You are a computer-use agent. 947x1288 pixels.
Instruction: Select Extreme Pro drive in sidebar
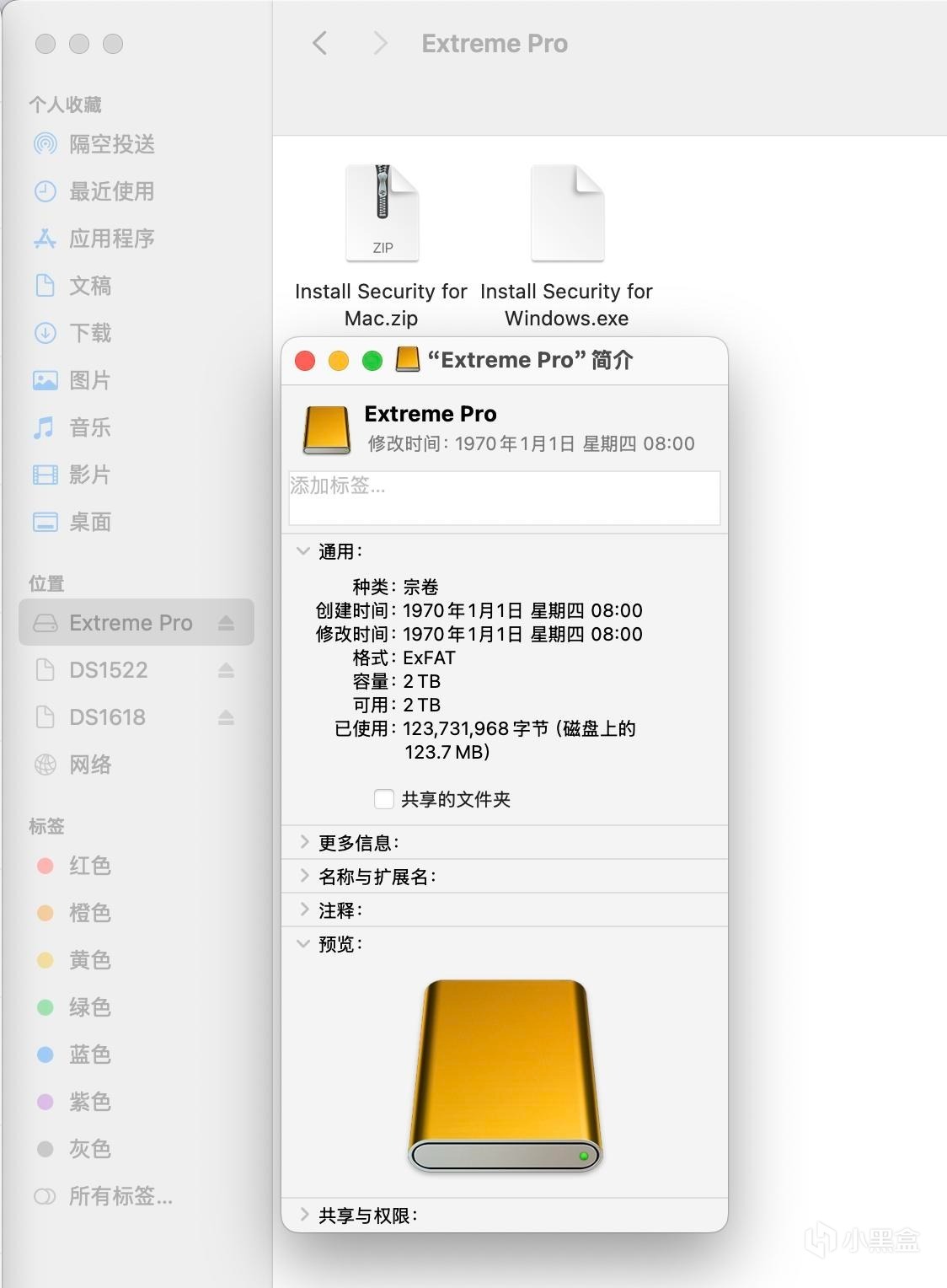[136, 623]
